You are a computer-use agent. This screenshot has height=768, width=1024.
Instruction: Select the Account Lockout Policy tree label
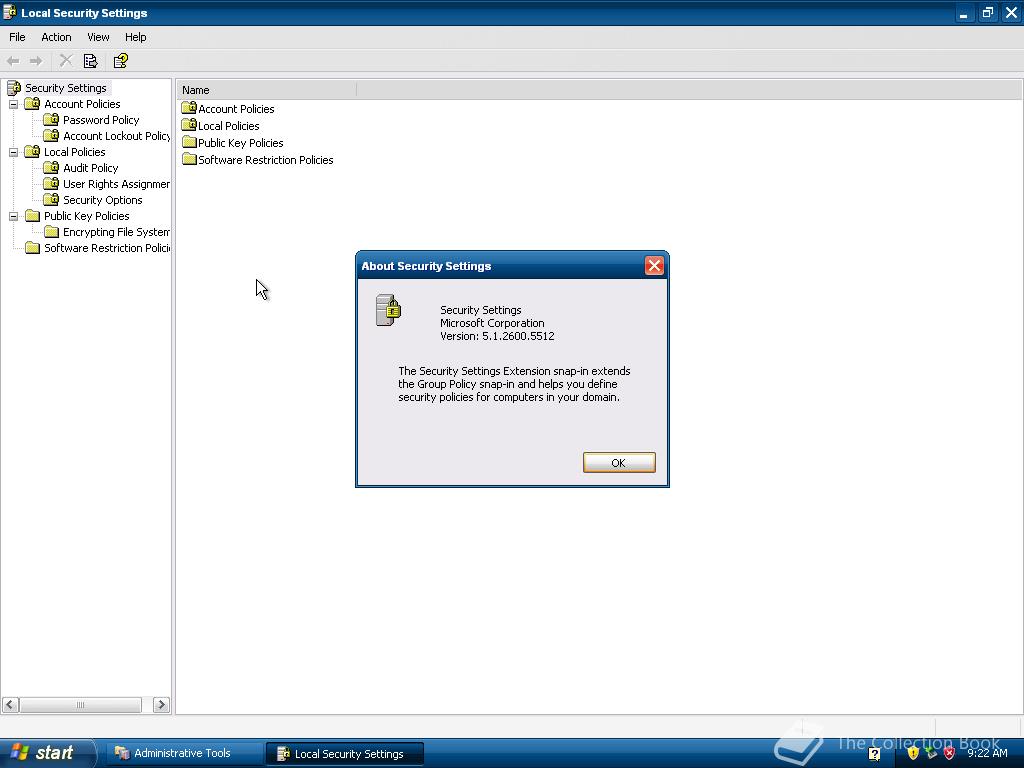pyautogui.click(x=116, y=136)
